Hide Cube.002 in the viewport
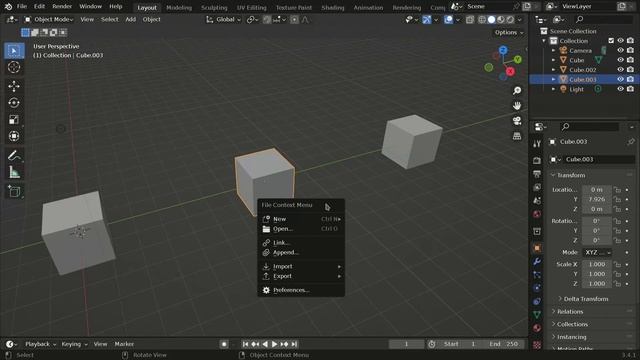Viewport: 640px width, 360px height. coord(620,70)
